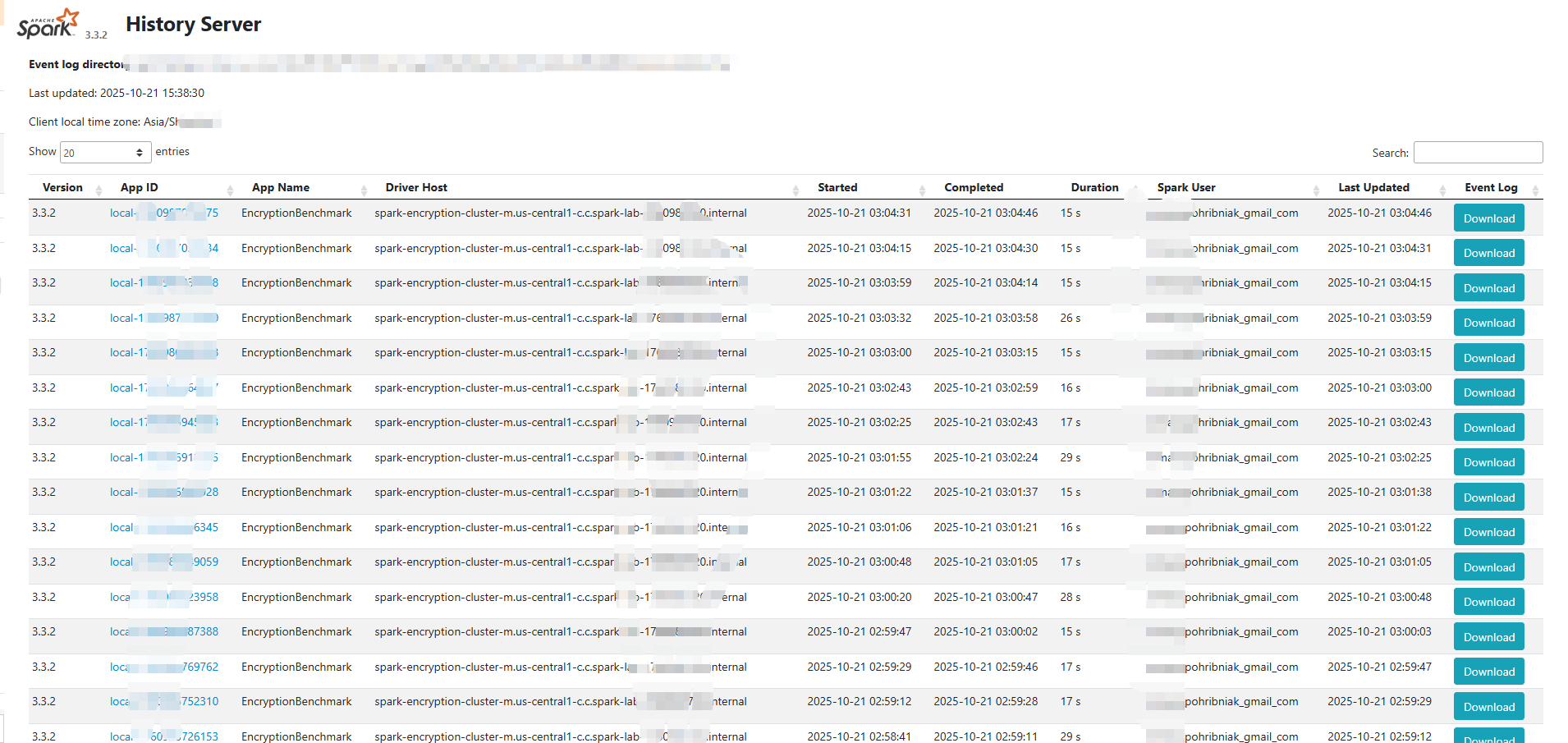Sort by Last Updated column arrows
This screenshot has width=1568, height=743.
tap(1442, 189)
